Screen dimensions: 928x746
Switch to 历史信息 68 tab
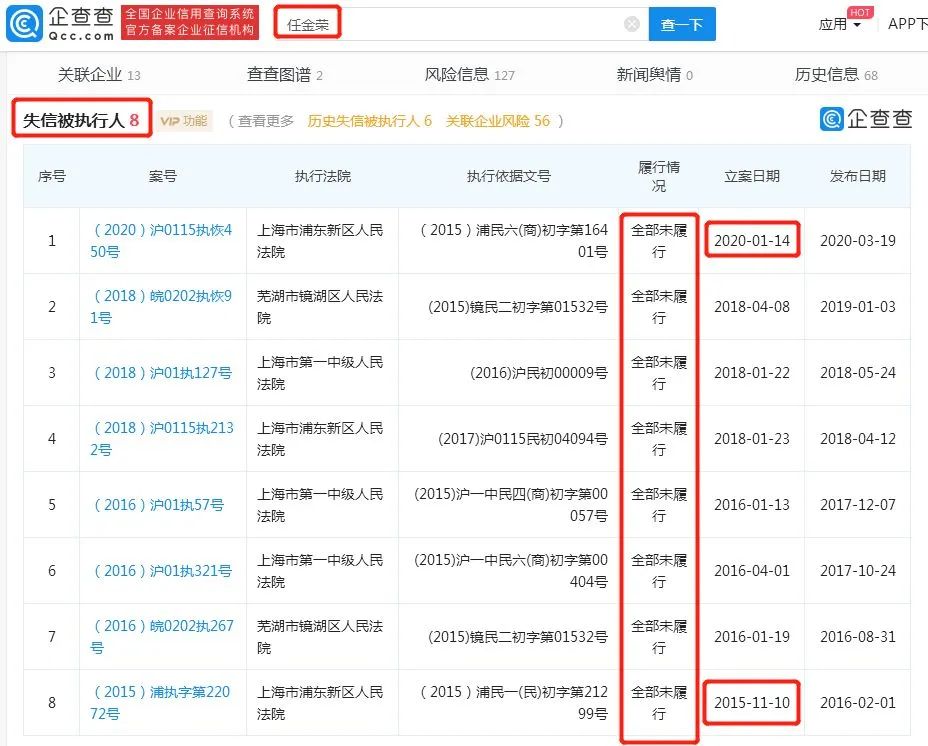point(836,75)
